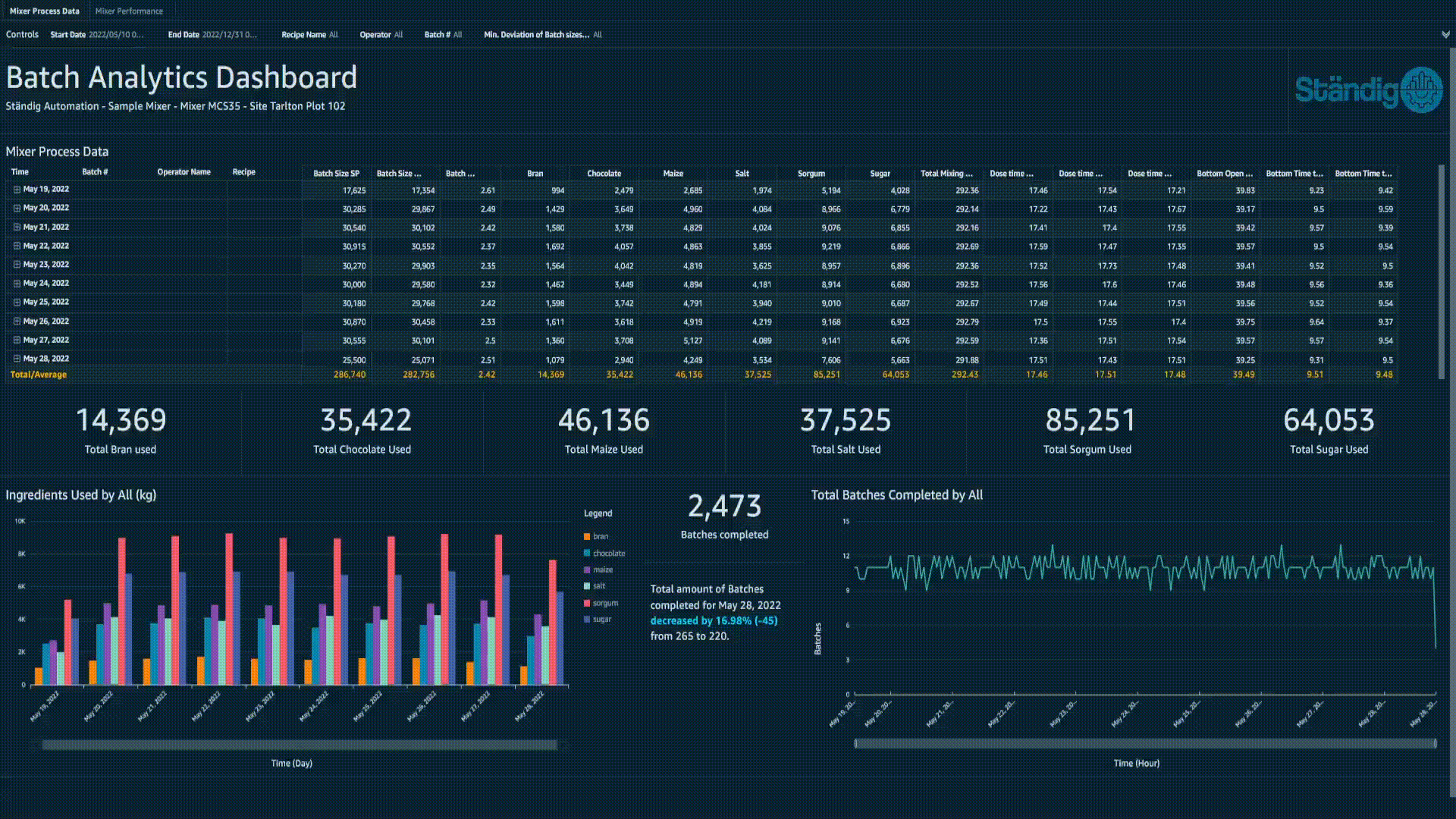Click the sorgum legend color square
Viewport: 1456px width, 819px height.
[587, 604]
